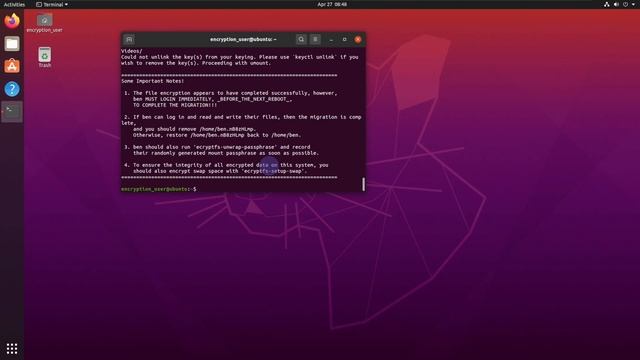The image size is (640, 360).
Task: Open the encryption_user home folder icon
Action: tap(44, 23)
